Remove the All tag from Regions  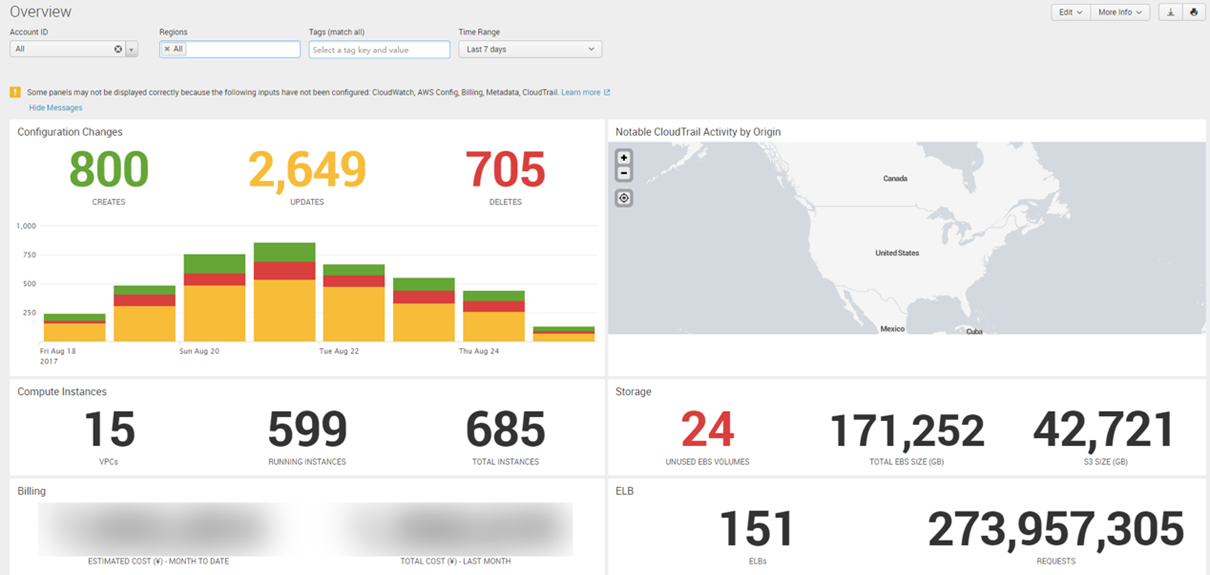(x=167, y=49)
